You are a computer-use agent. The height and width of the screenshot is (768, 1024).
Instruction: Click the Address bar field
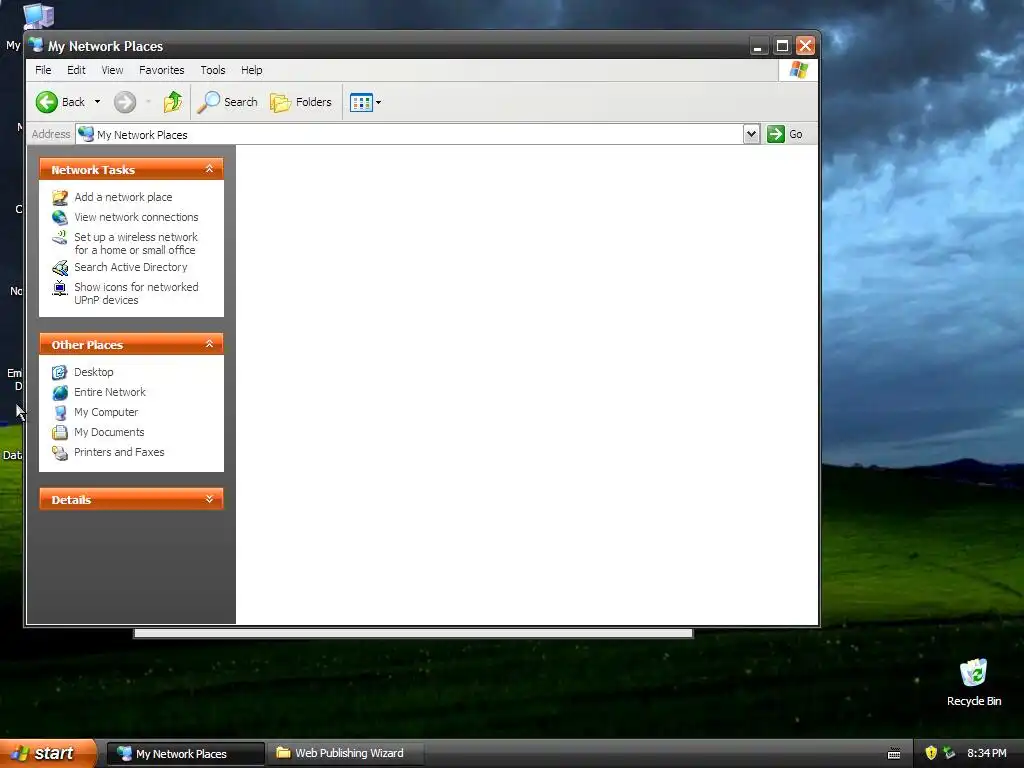409,135
